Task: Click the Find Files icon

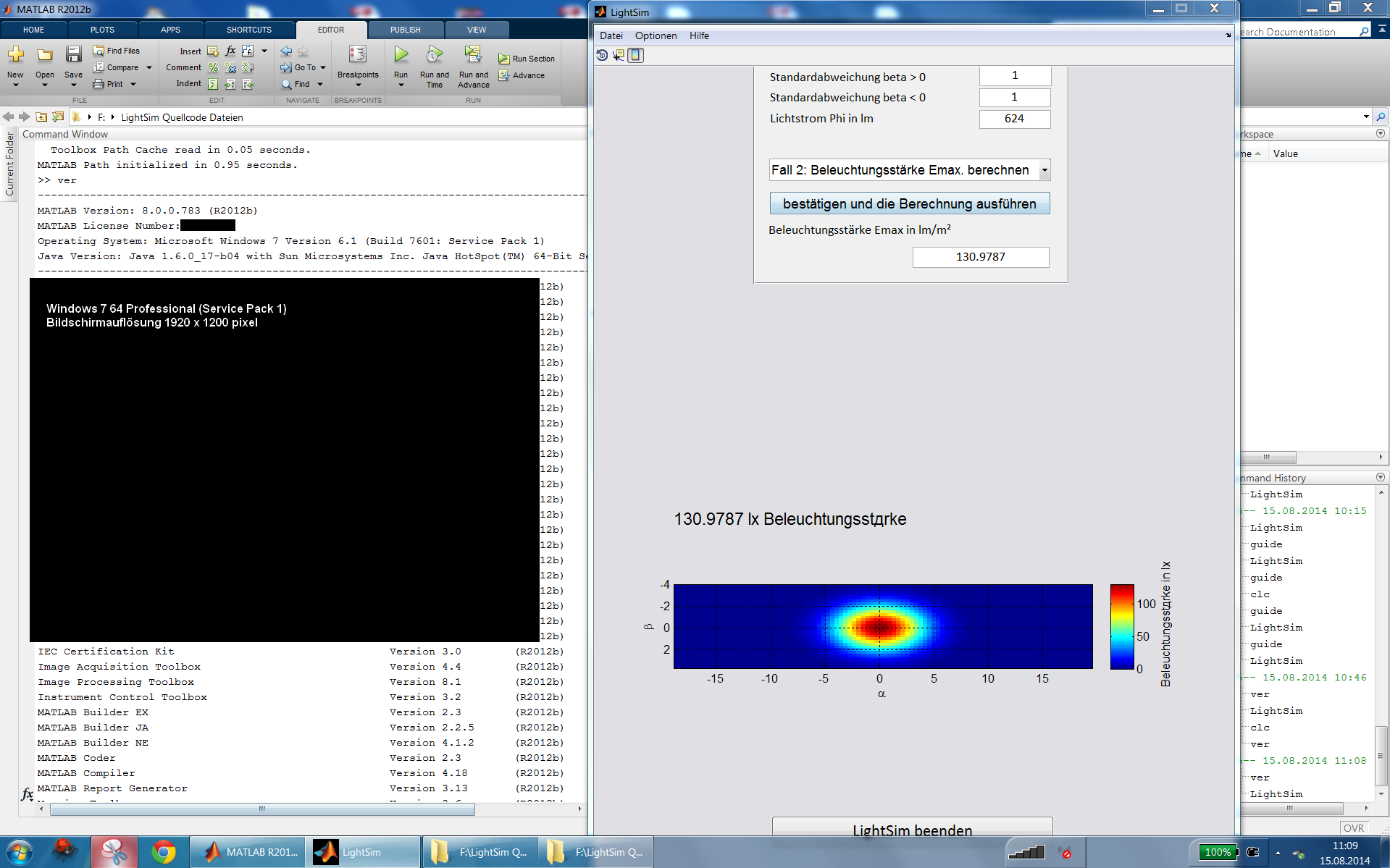Action: coord(99,51)
